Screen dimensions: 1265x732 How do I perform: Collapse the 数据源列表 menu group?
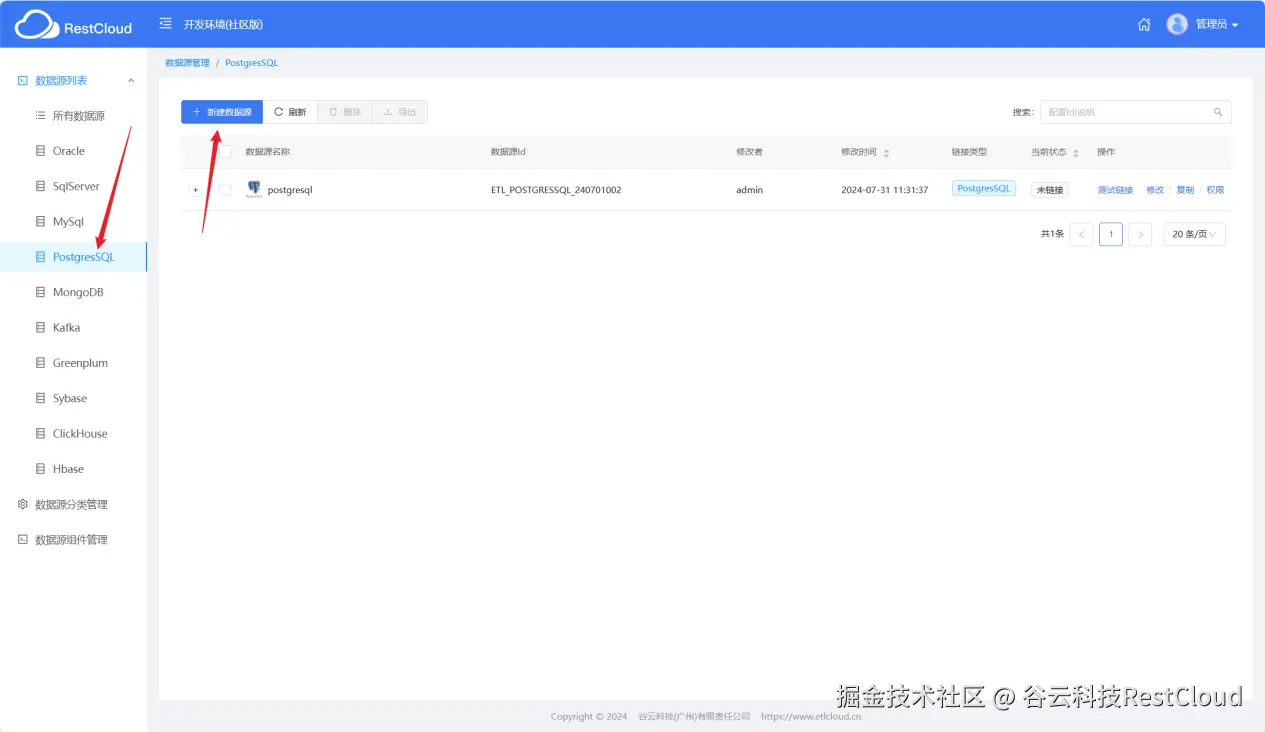tap(74, 80)
